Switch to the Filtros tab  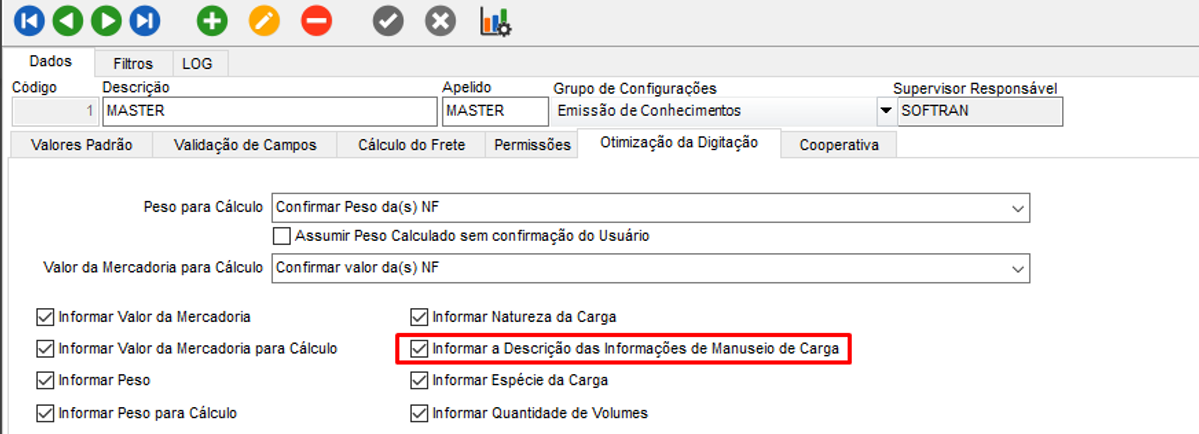[x=133, y=63]
